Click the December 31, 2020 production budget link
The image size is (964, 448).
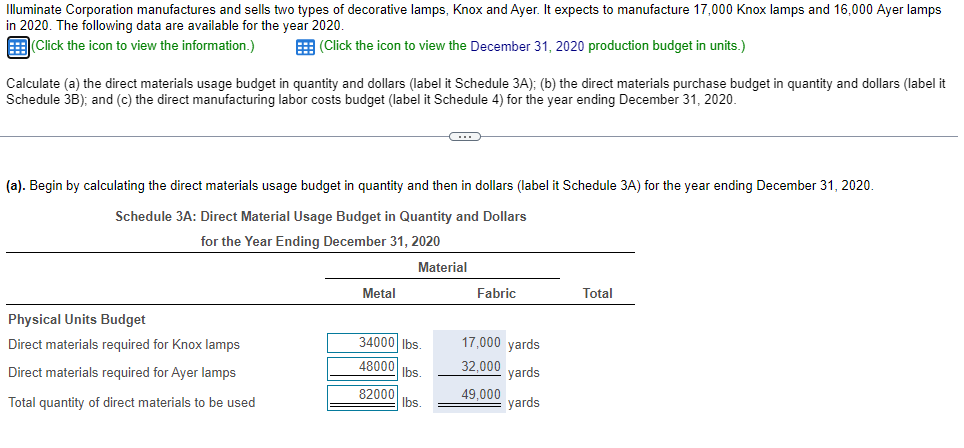[532, 46]
